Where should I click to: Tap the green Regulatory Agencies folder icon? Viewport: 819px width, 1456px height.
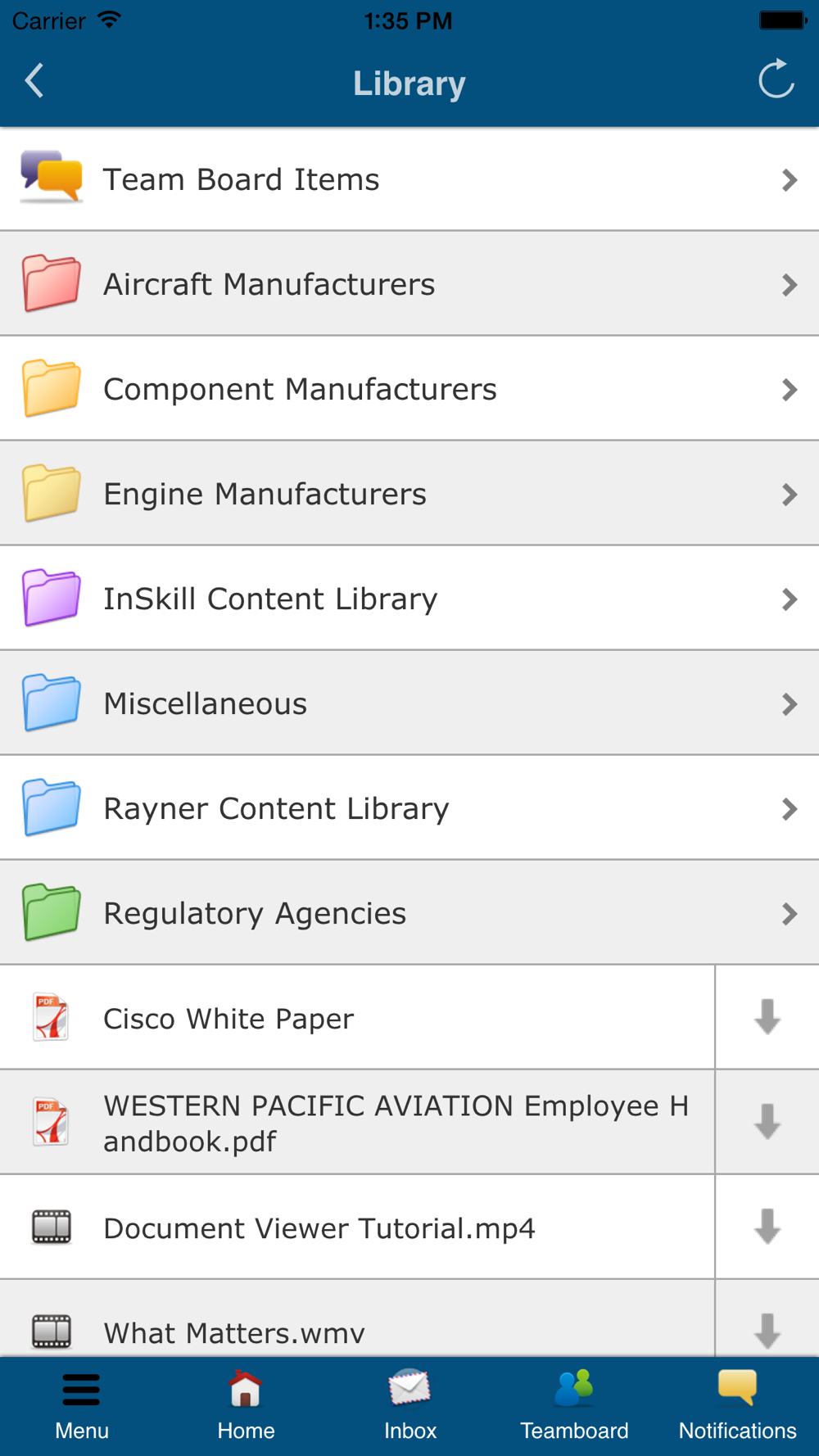52,912
